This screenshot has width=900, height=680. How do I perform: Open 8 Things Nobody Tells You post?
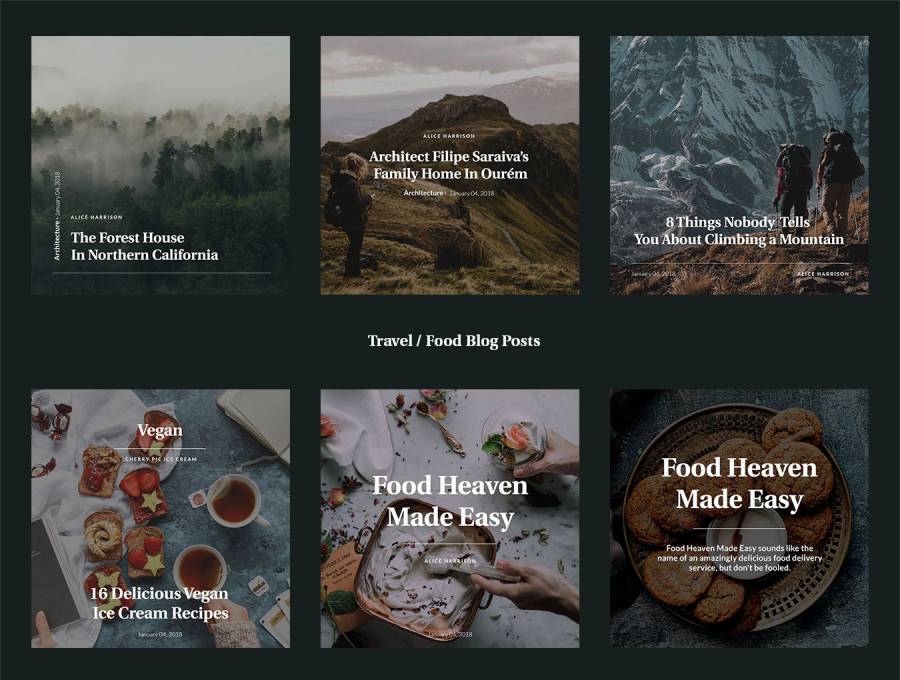pyautogui.click(x=739, y=231)
